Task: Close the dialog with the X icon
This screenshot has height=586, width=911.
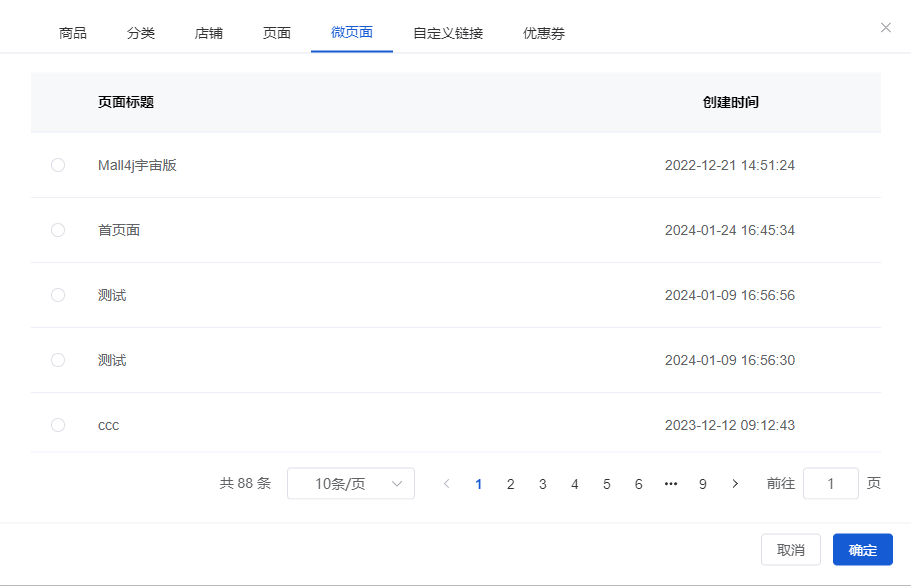Action: (x=885, y=27)
